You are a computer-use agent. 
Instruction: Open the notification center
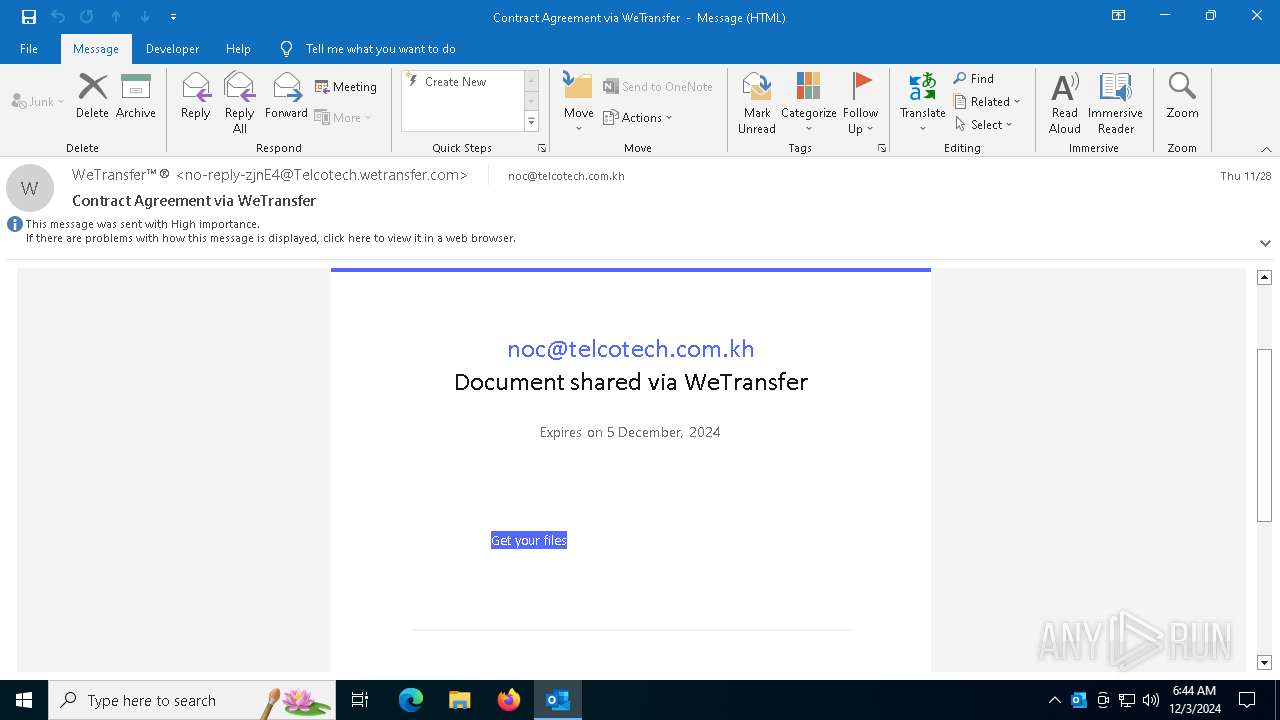(1247, 700)
